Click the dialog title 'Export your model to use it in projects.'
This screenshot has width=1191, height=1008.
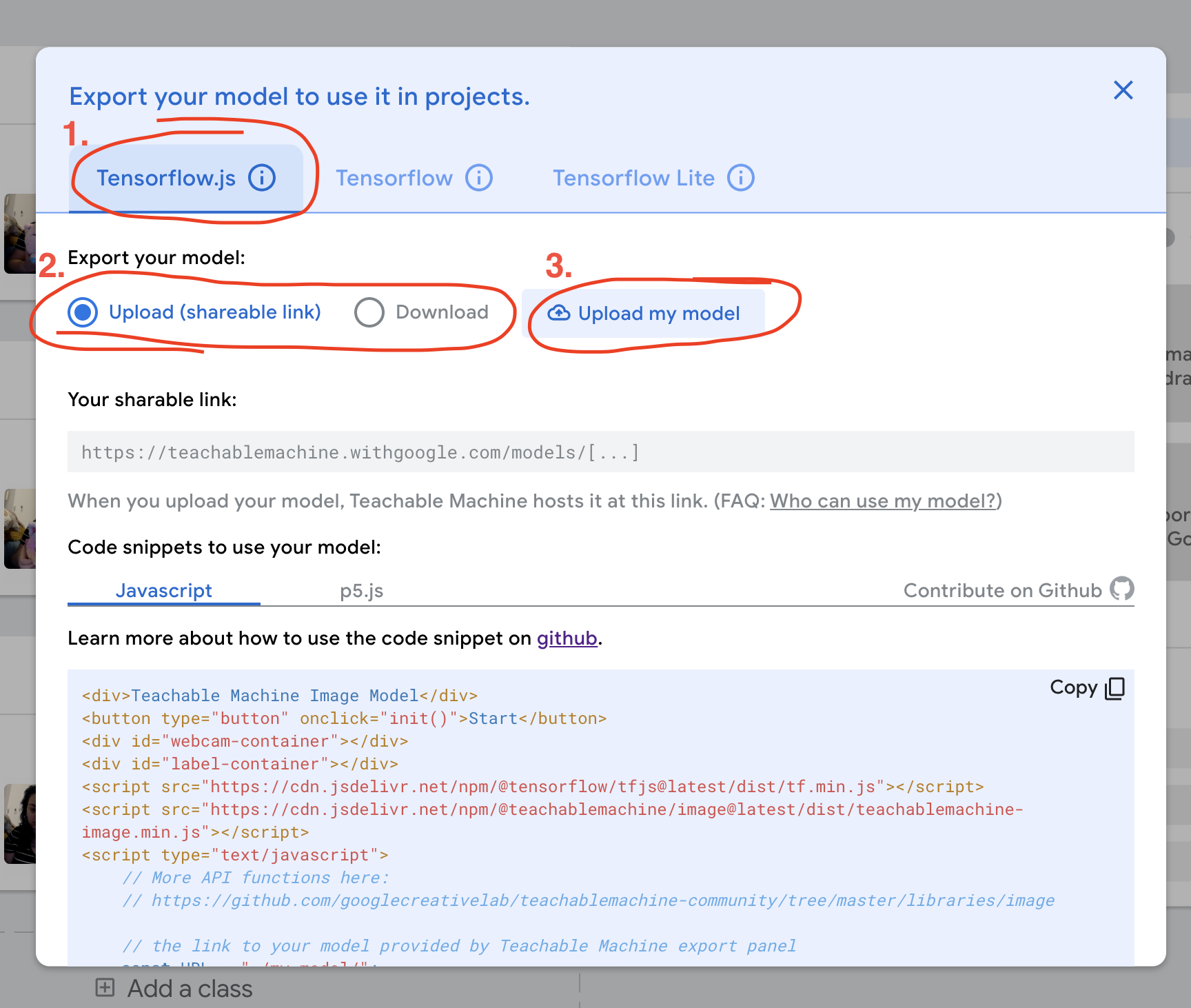(299, 97)
